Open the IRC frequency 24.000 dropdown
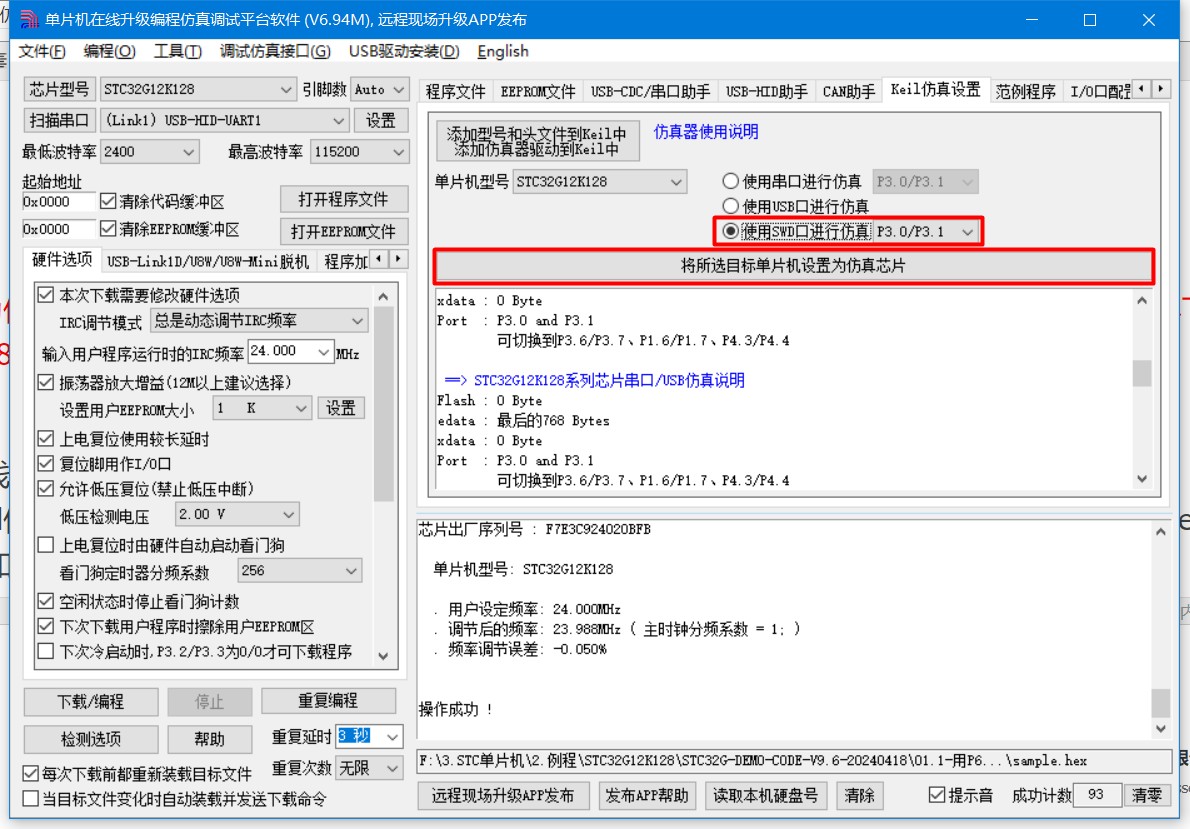This screenshot has width=1190, height=829. point(291,351)
